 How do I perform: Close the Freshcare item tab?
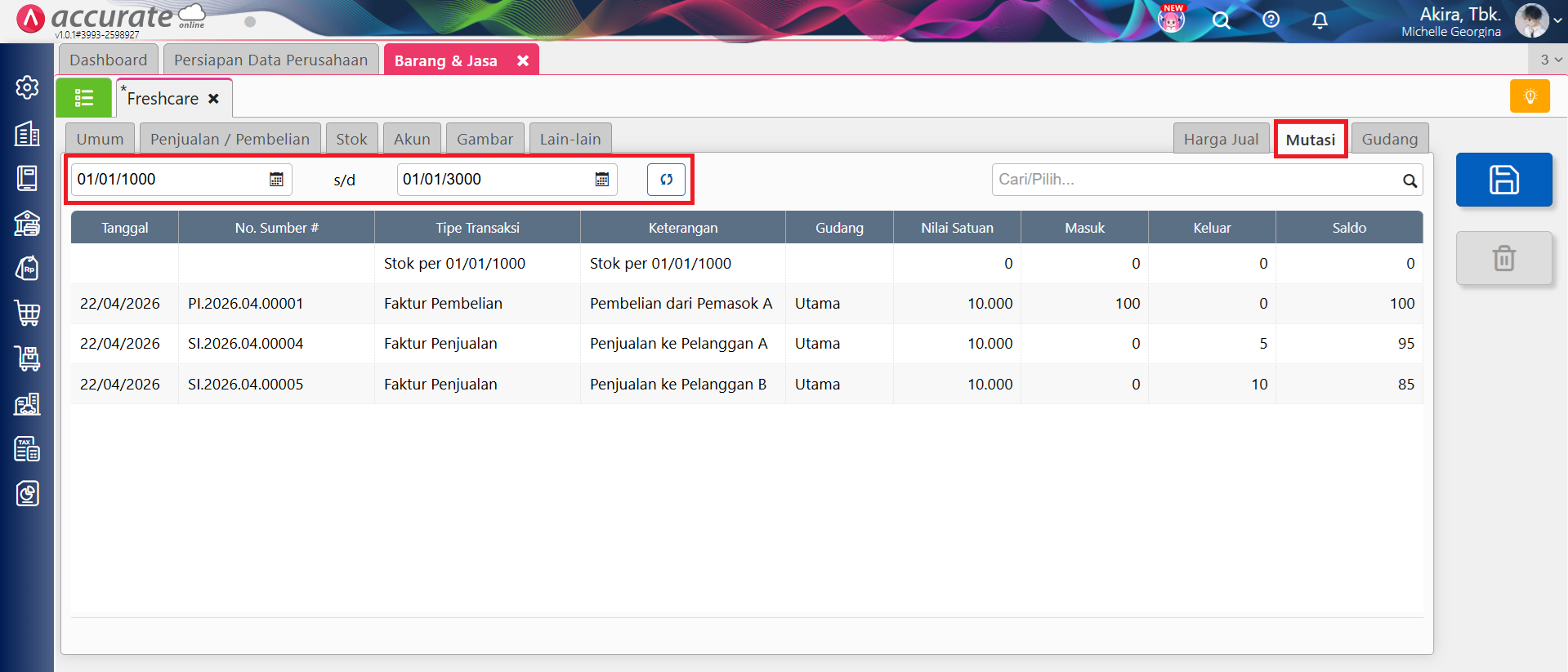(x=213, y=99)
